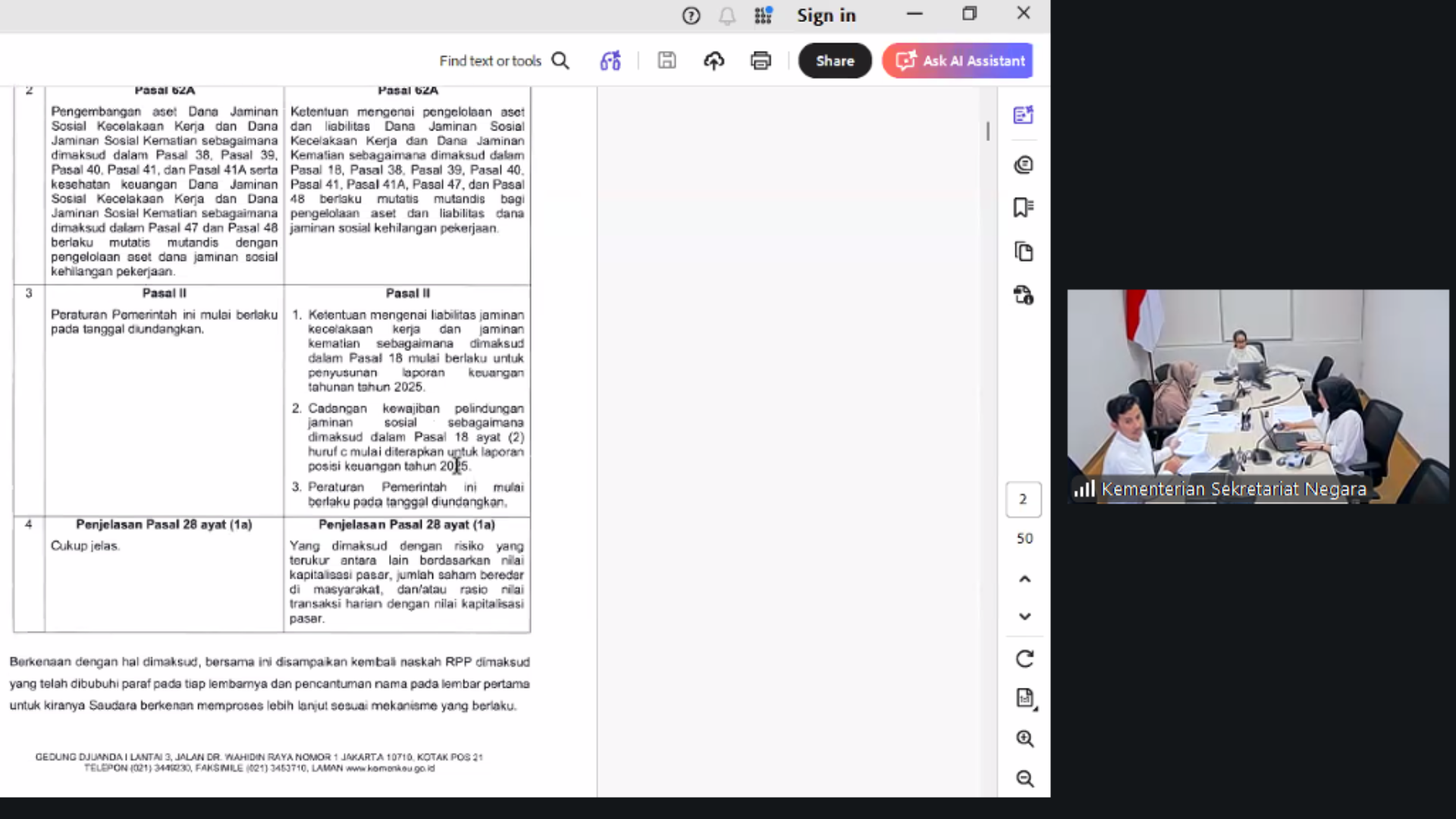Click the current page number box
Viewport: 1456px width, 819px height.
pyautogui.click(x=1023, y=499)
